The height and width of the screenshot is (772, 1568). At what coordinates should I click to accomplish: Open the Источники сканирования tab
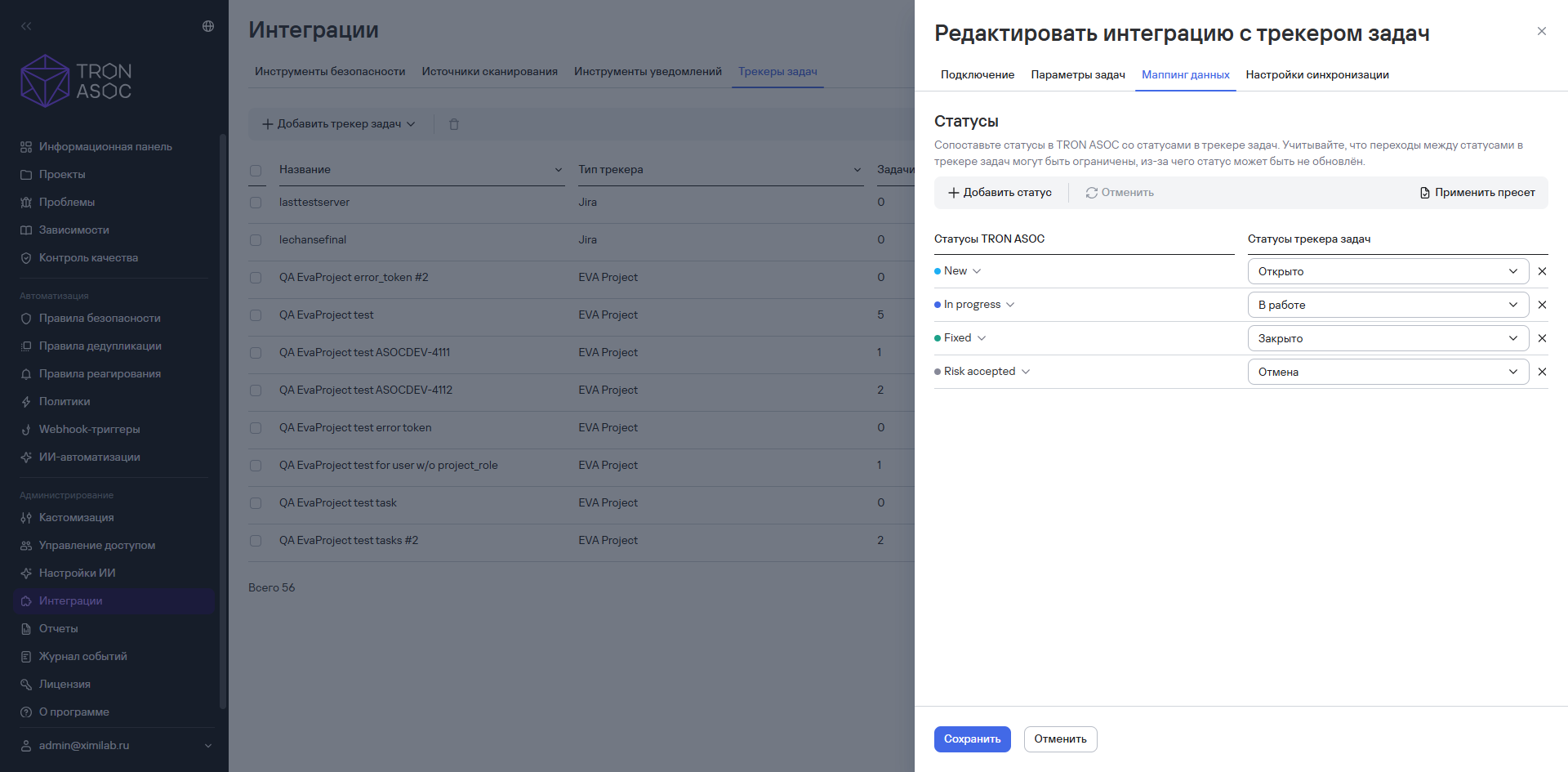coord(490,72)
